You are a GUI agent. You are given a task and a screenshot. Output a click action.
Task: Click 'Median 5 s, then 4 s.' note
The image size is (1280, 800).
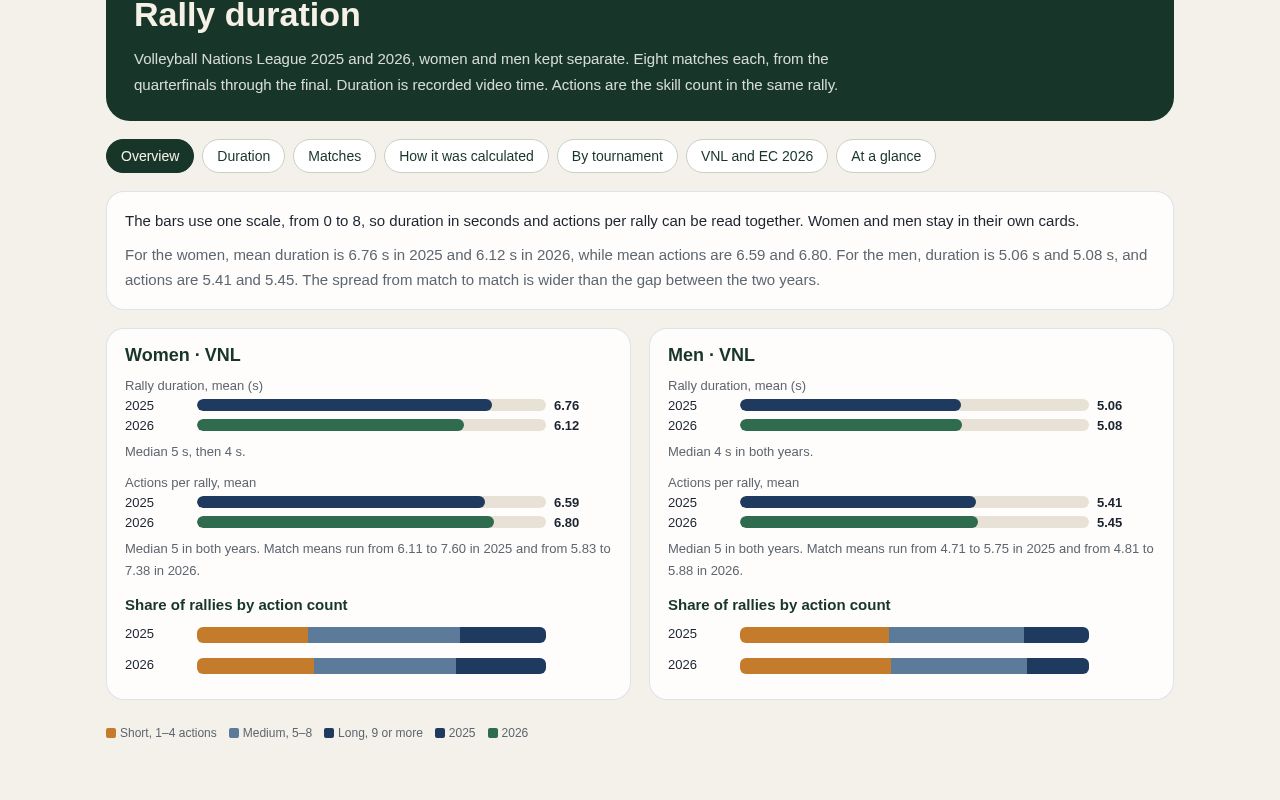pyautogui.click(x=185, y=452)
